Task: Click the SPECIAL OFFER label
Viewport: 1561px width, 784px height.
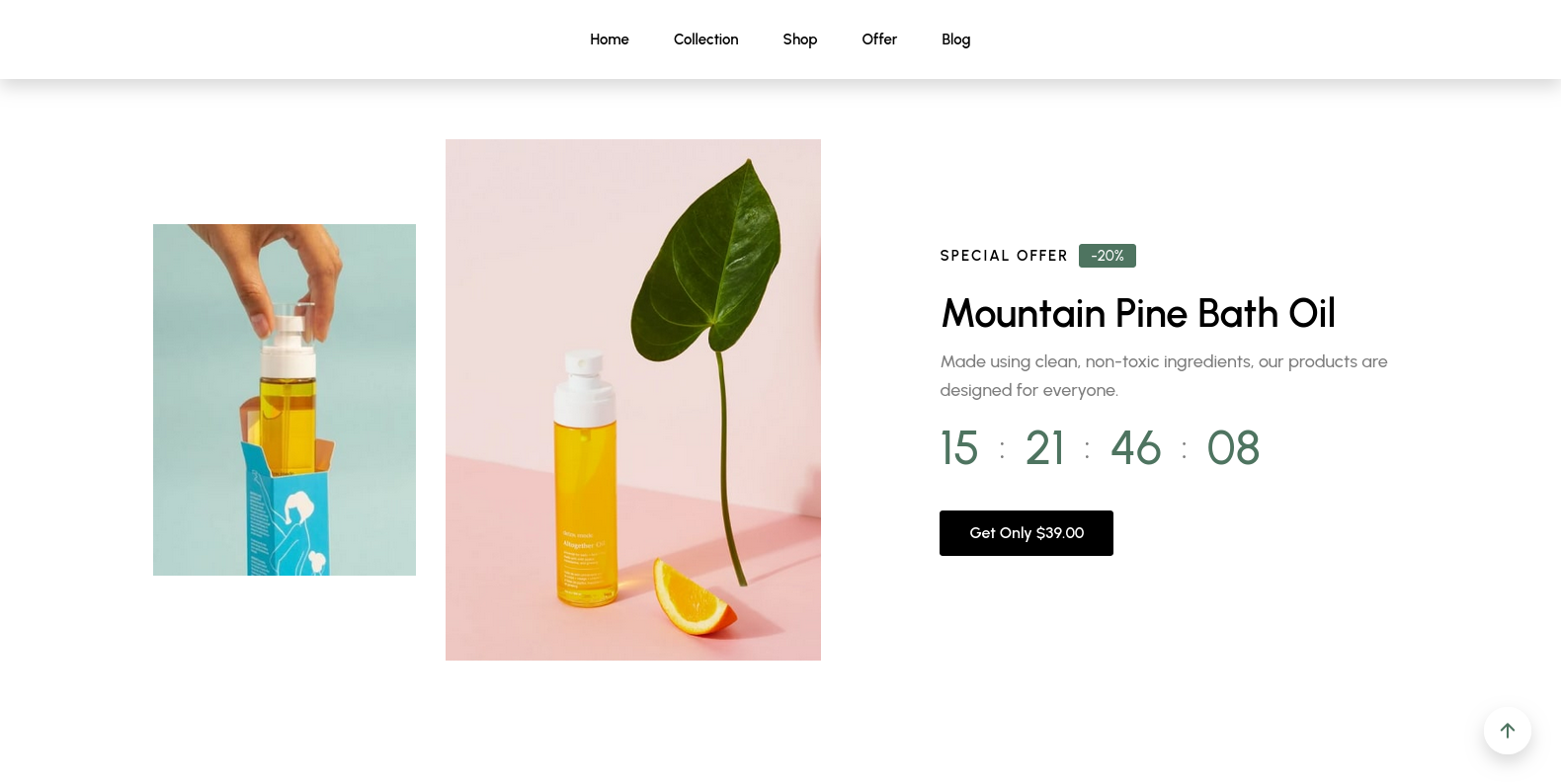Action: point(1004,256)
